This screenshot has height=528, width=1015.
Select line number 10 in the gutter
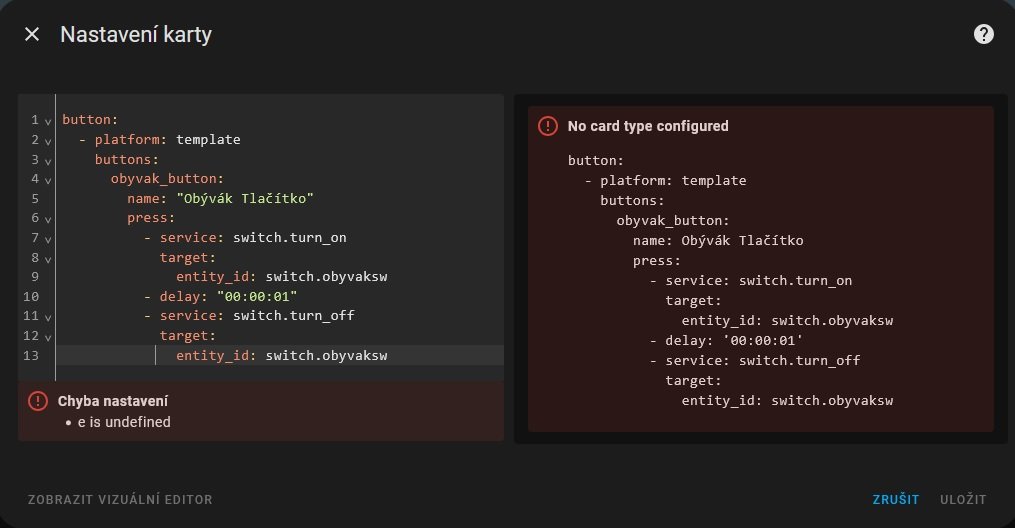30,297
